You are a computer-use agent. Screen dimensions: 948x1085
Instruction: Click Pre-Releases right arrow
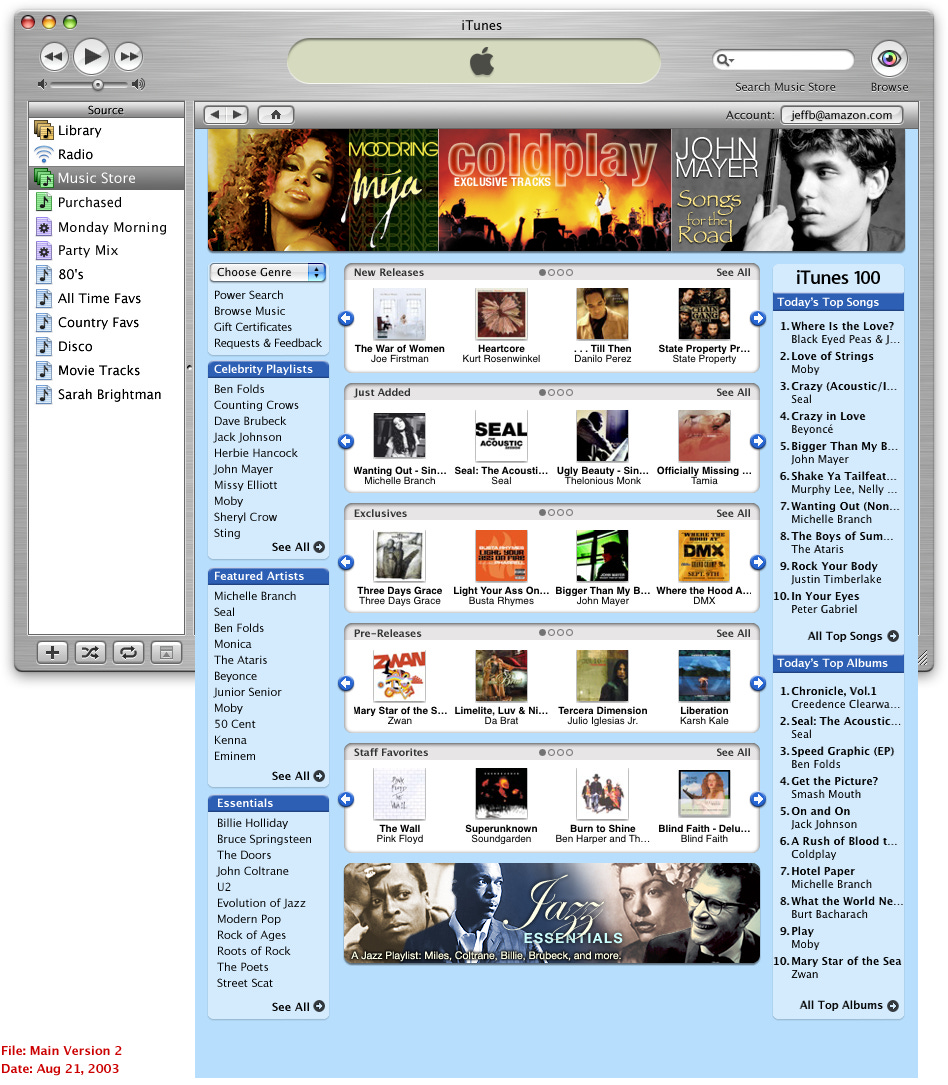758,684
